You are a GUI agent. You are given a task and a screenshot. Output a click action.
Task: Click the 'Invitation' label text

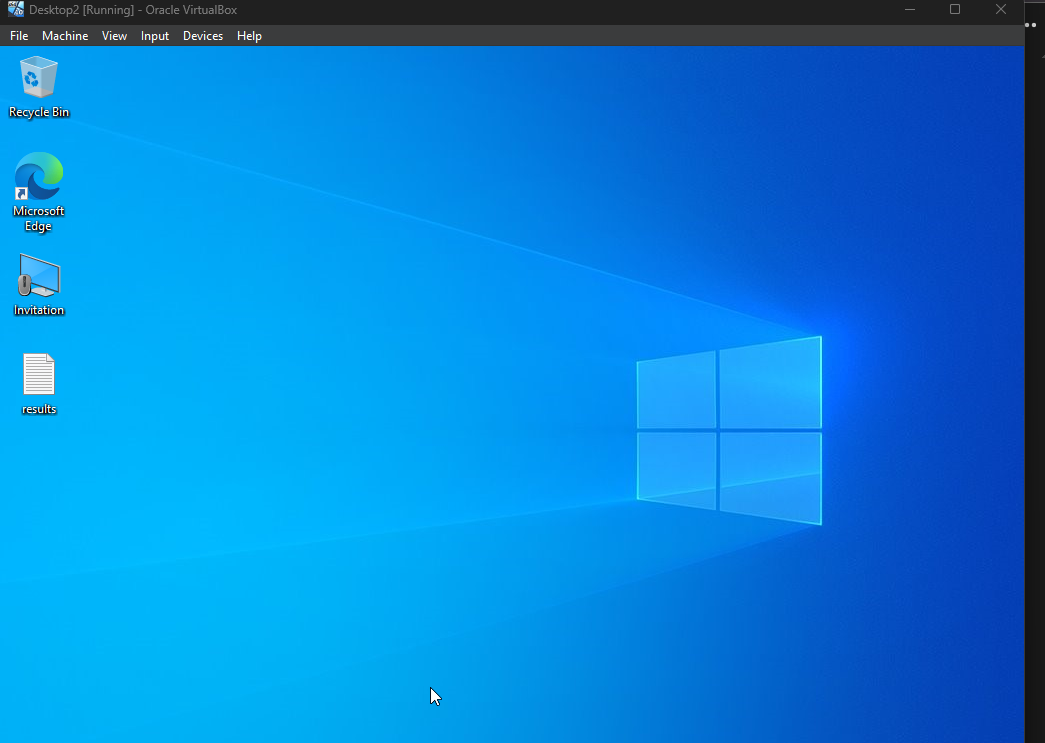point(39,310)
